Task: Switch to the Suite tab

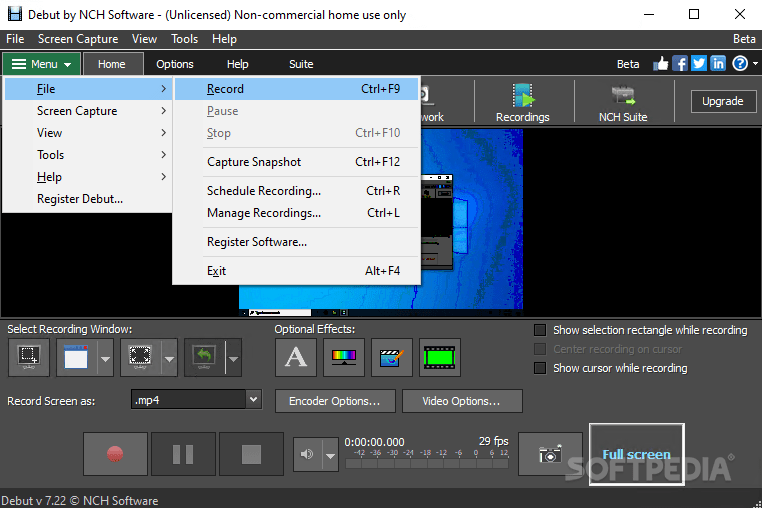Action: click(301, 64)
